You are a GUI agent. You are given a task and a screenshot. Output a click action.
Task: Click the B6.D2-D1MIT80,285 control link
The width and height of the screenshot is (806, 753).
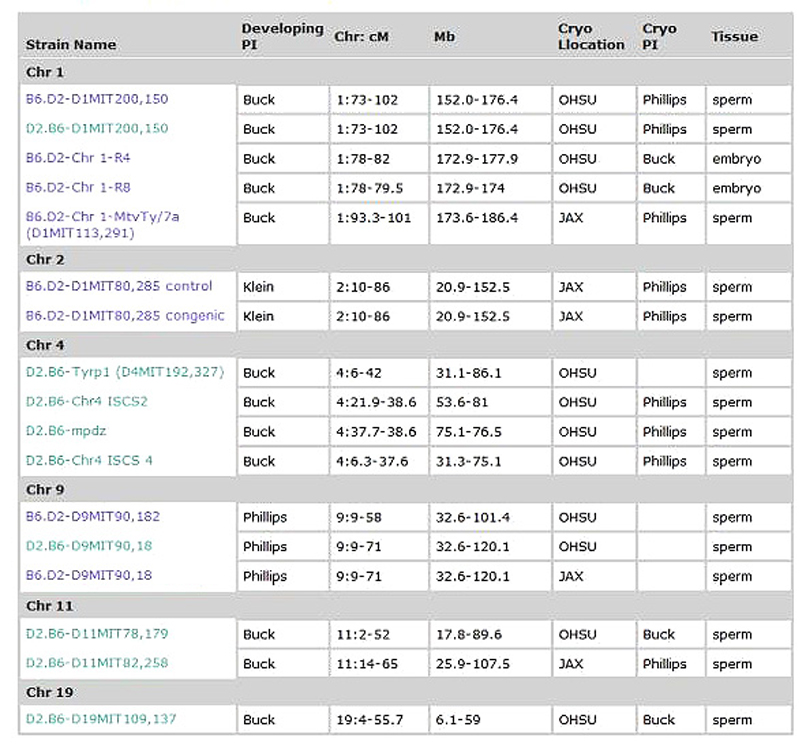point(119,286)
